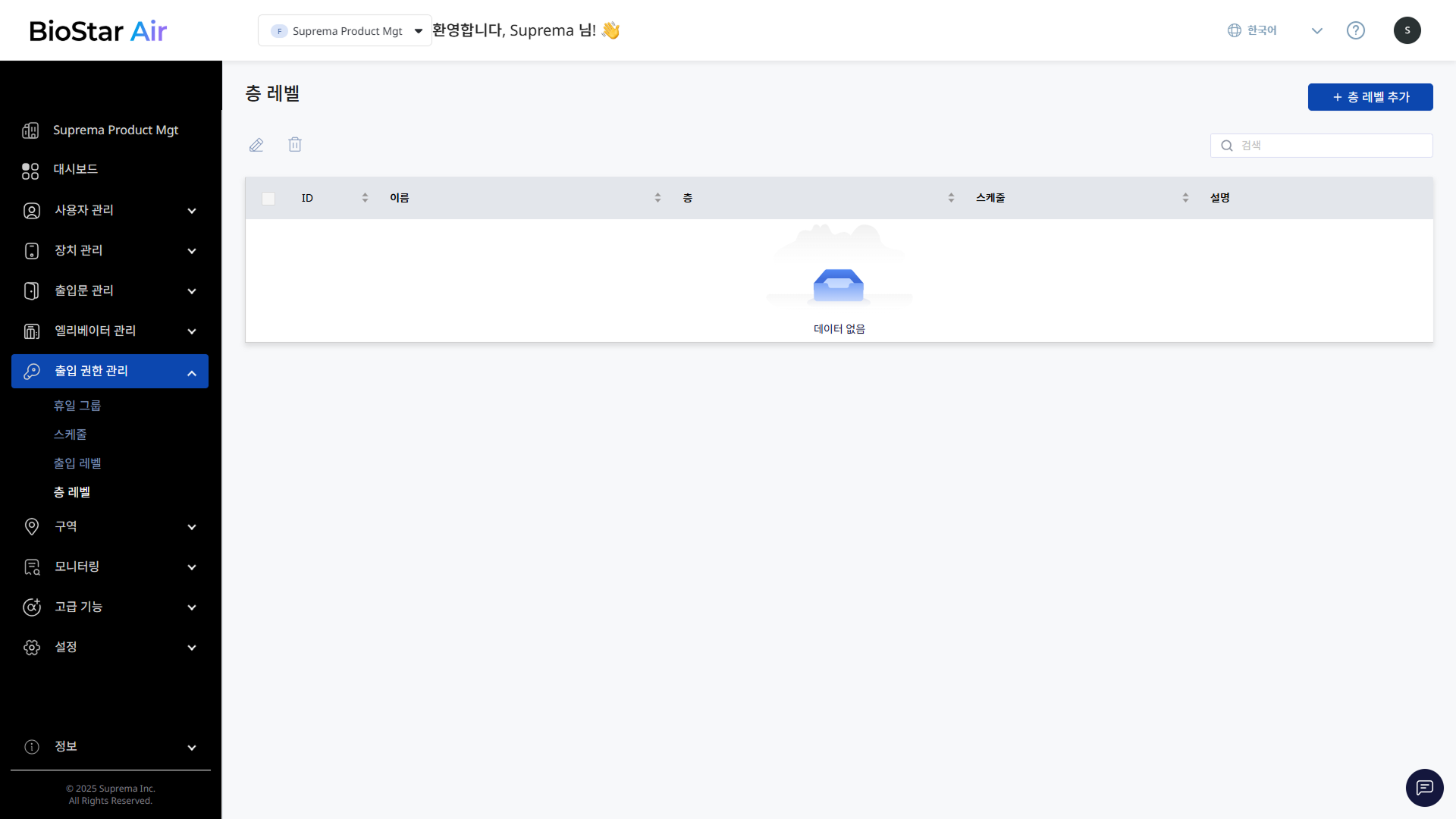This screenshot has height=819, width=1456.
Task: Click the trash delete icon
Action: click(295, 145)
